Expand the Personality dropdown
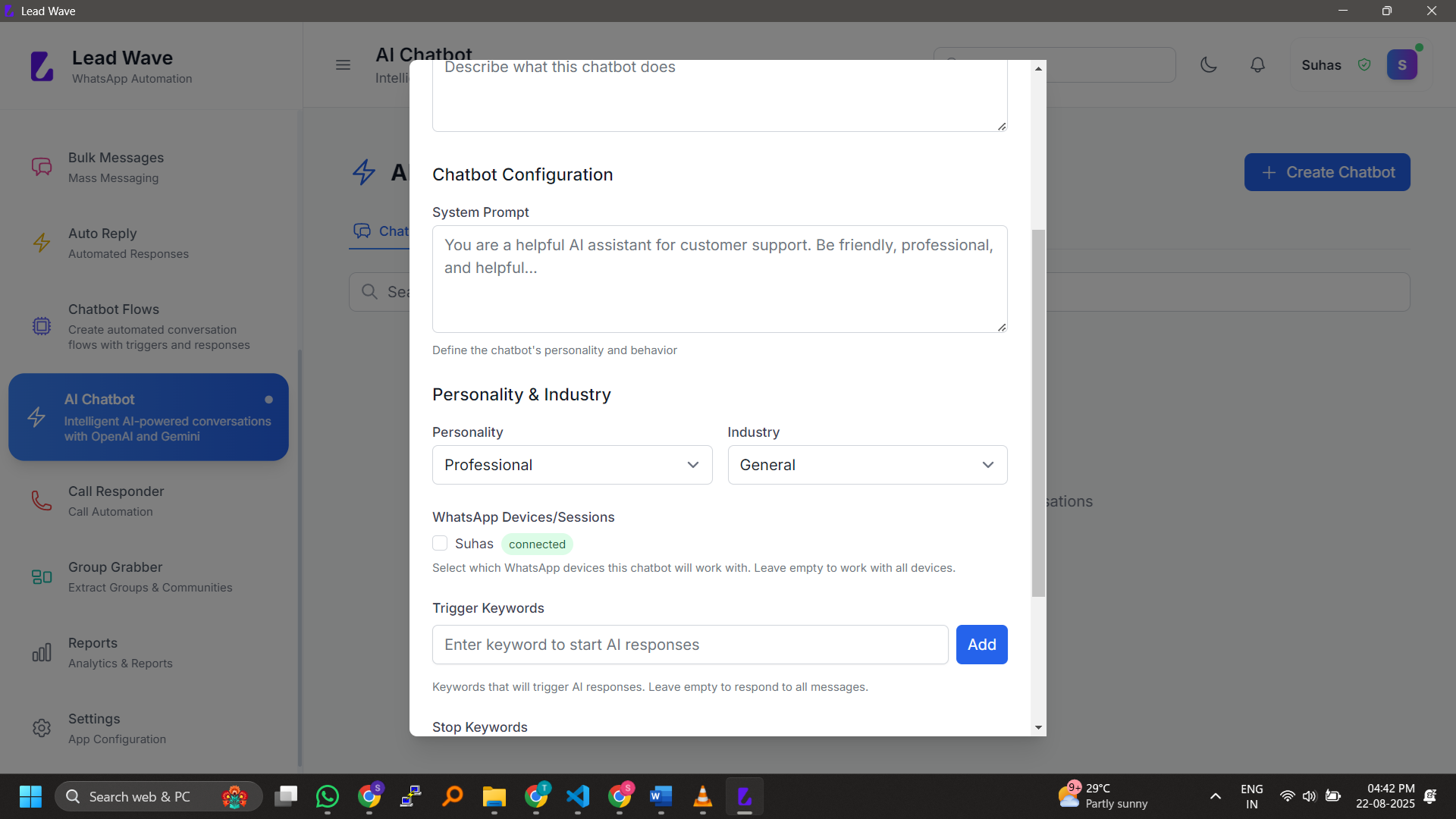The height and width of the screenshot is (819, 1456). (x=572, y=465)
